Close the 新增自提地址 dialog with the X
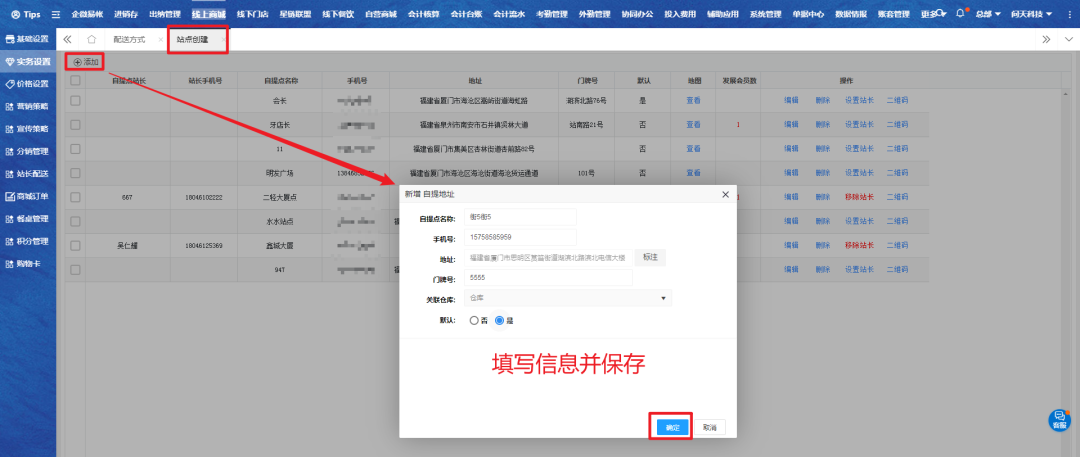The width and height of the screenshot is (1080, 457). [725, 194]
